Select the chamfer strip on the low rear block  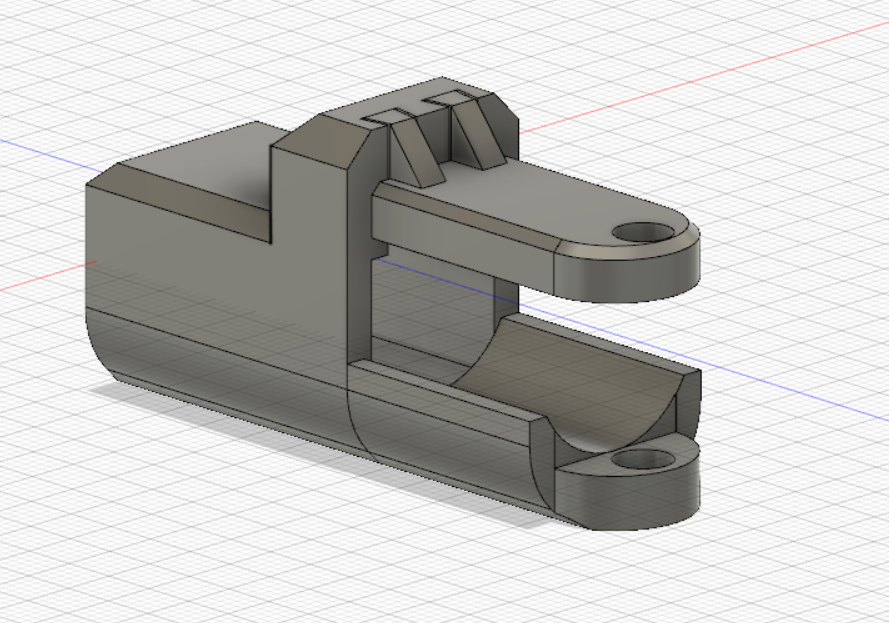(x=181, y=201)
